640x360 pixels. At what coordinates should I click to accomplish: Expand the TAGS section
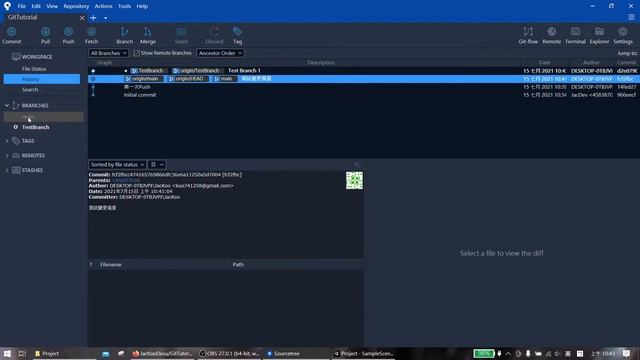7,141
